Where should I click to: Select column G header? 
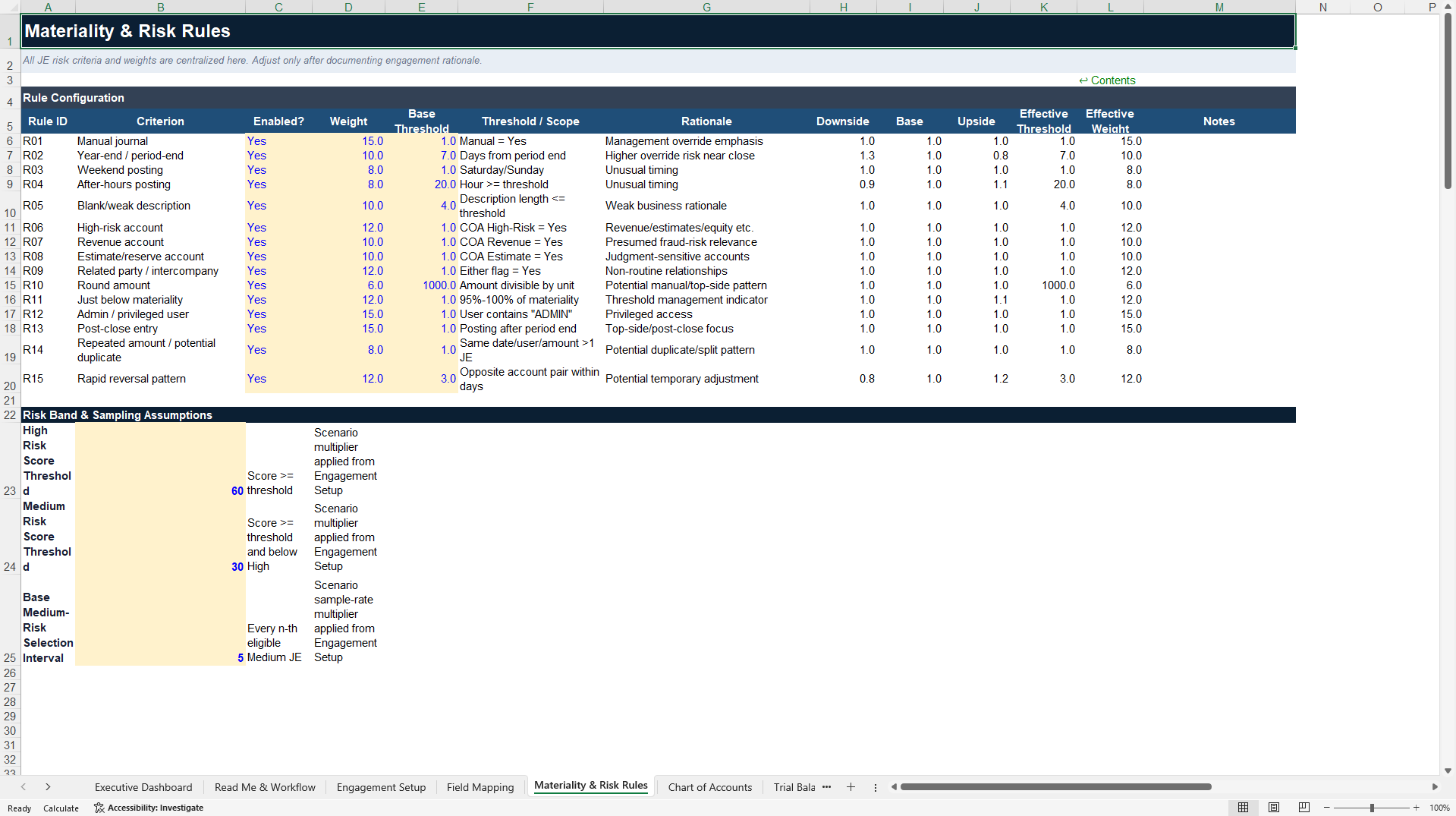(x=706, y=7)
